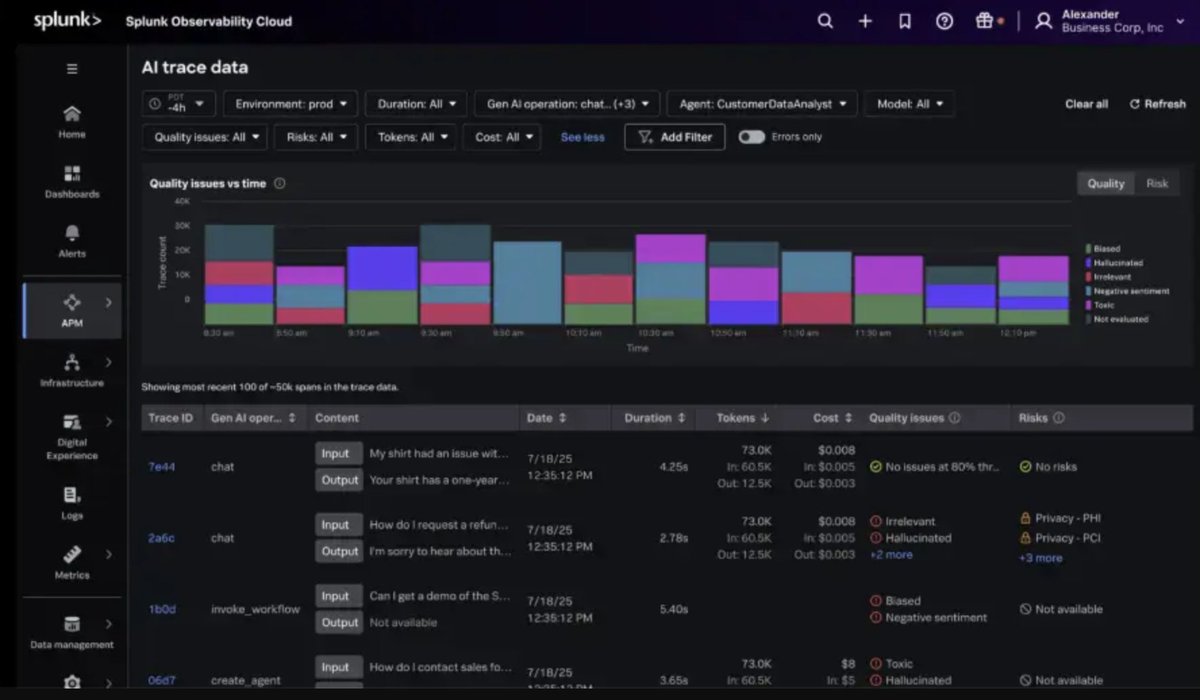
Task: Go to Home in the sidebar
Action: [72, 121]
